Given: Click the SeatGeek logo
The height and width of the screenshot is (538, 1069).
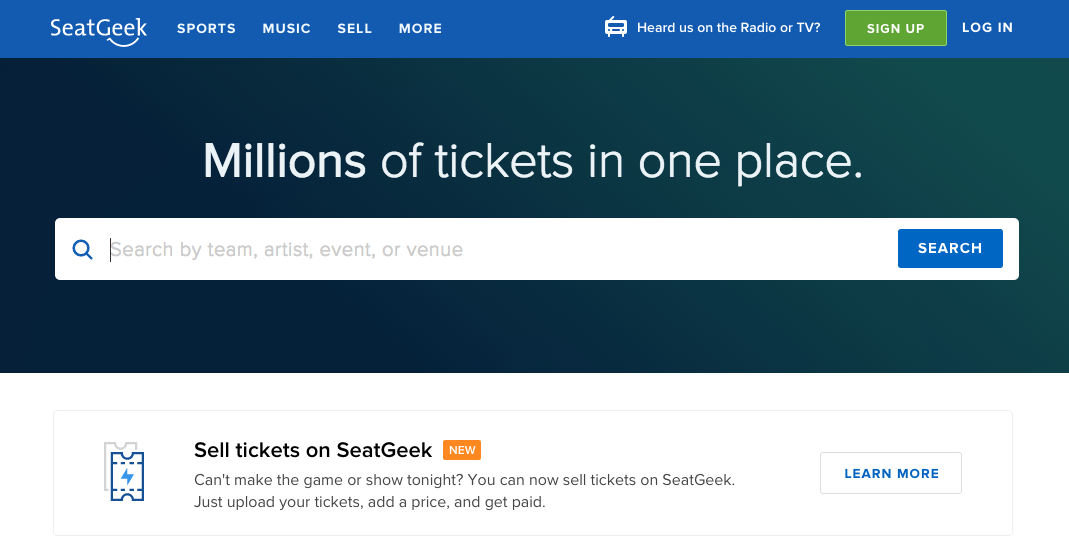Looking at the screenshot, I should (x=98, y=29).
